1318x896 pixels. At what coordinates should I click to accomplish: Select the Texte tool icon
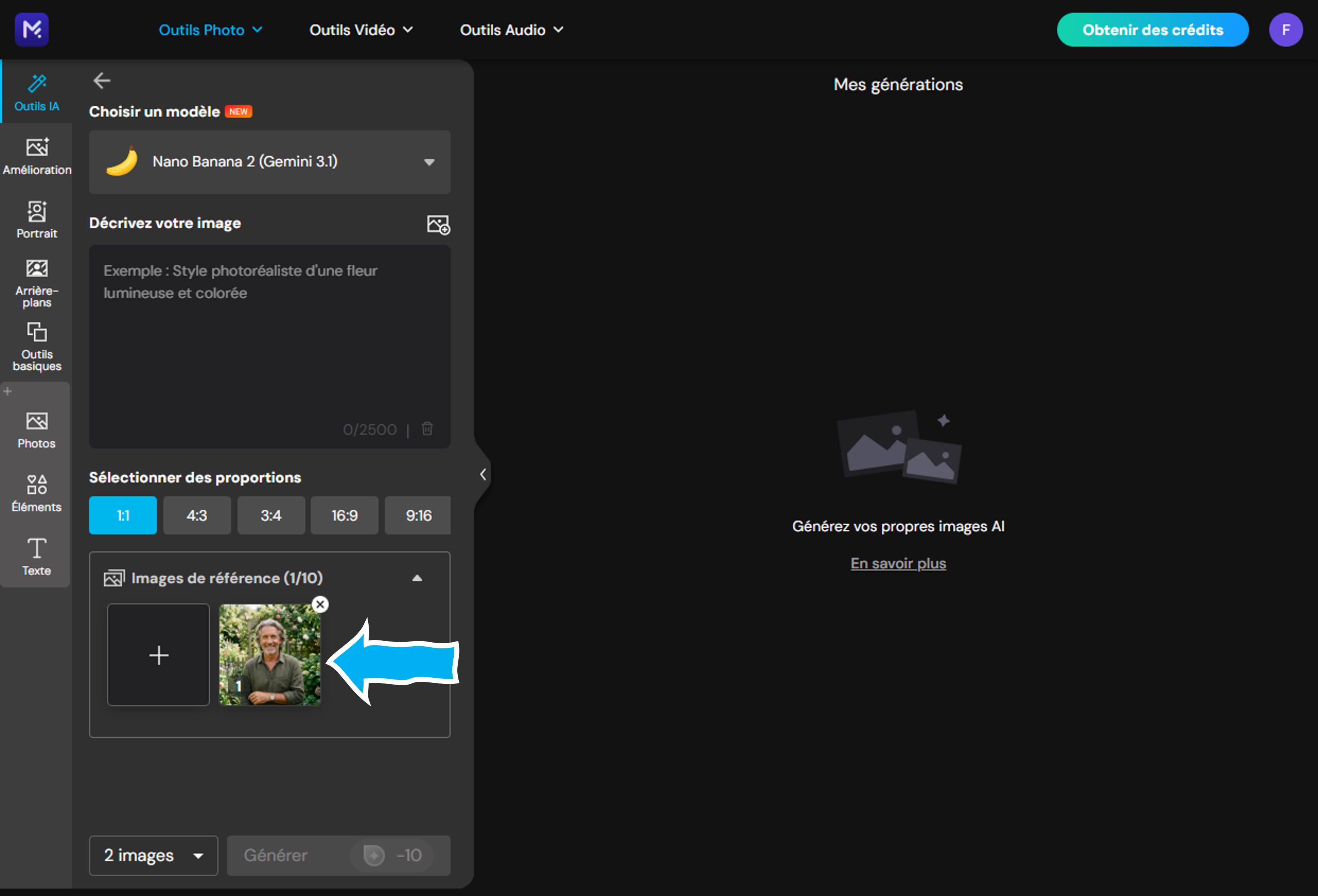(37, 556)
